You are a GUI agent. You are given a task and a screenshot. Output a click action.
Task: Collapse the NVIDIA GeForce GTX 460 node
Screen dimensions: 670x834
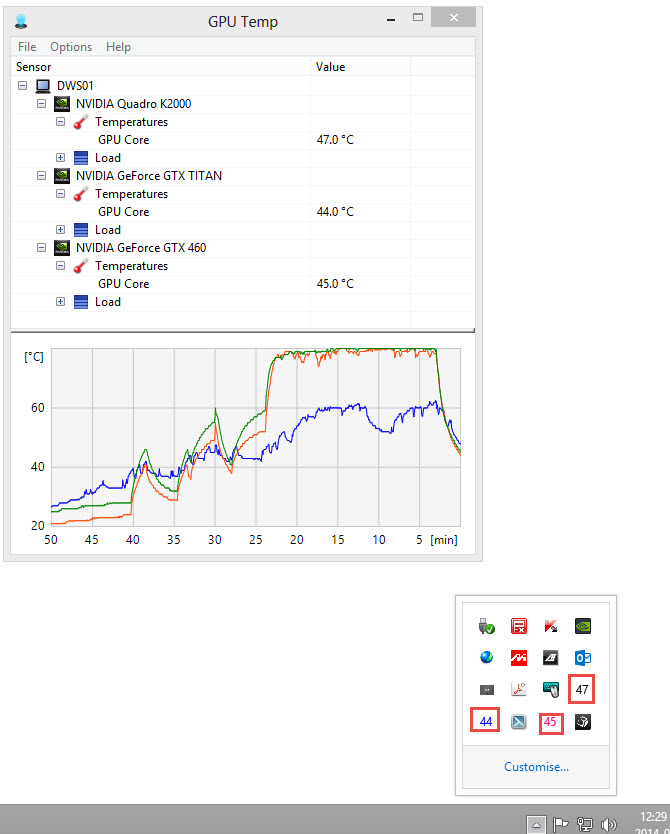click(x=41, y=247)
